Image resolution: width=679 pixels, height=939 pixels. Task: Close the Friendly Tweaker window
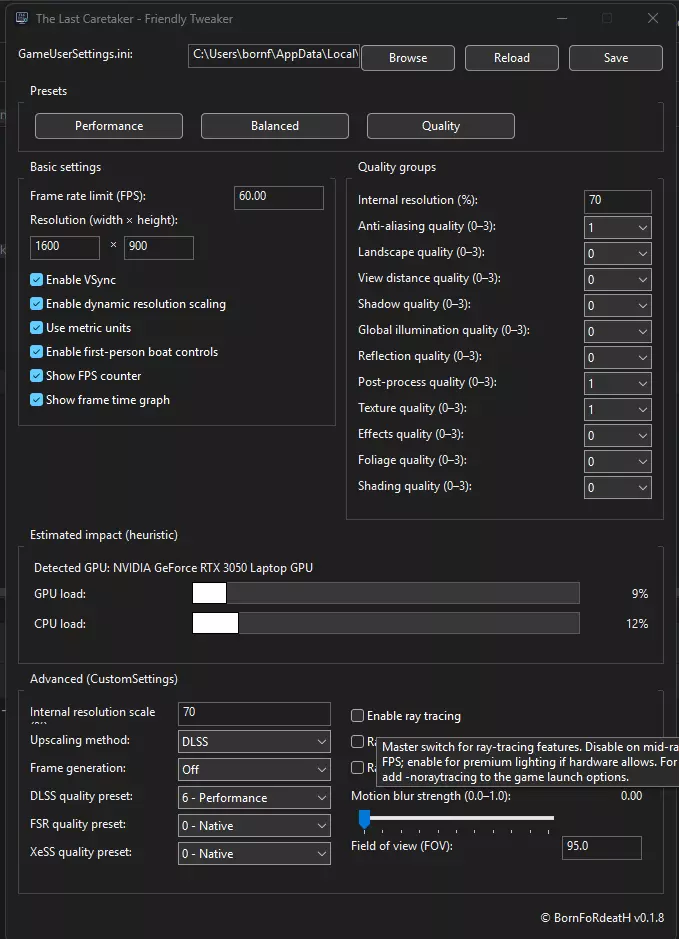pyautogui.click(x=653, y=18)
